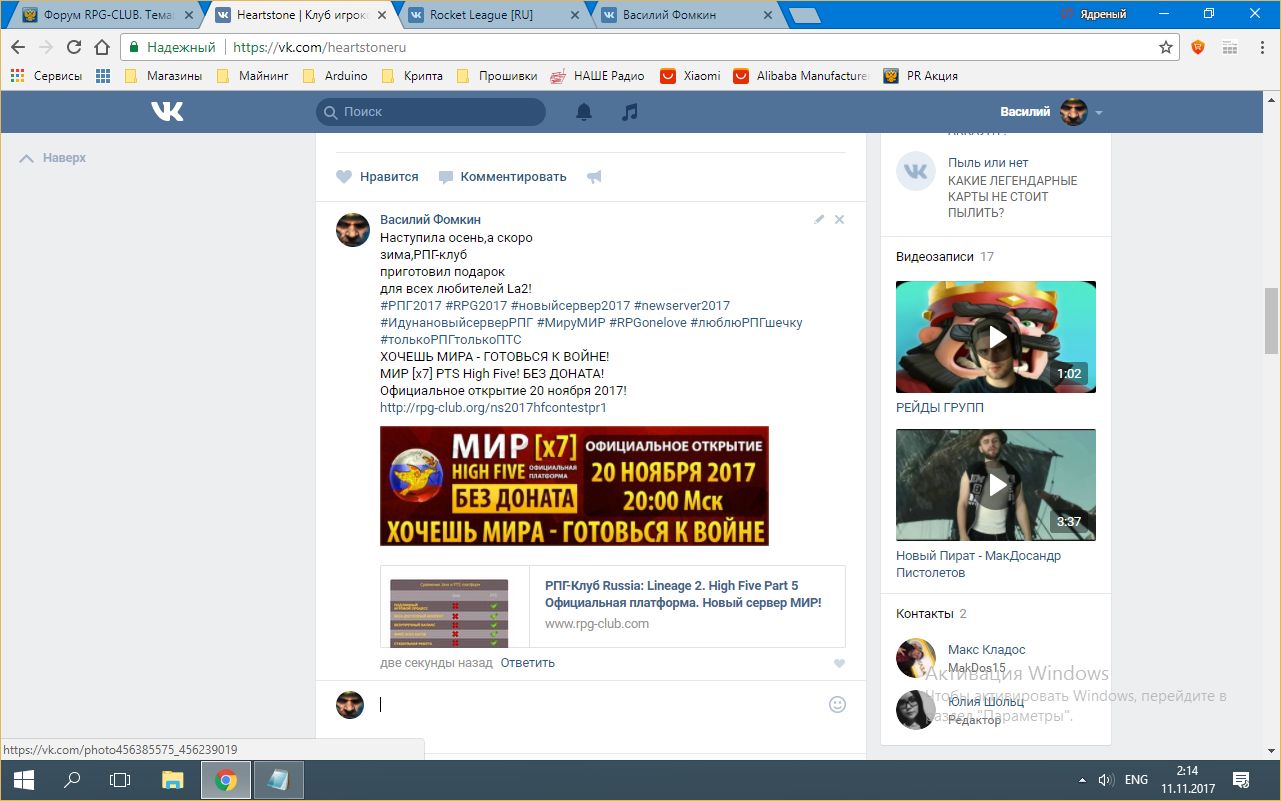Open the PR Акция bookmark
Screen dimensions: 1281x801
921,76
